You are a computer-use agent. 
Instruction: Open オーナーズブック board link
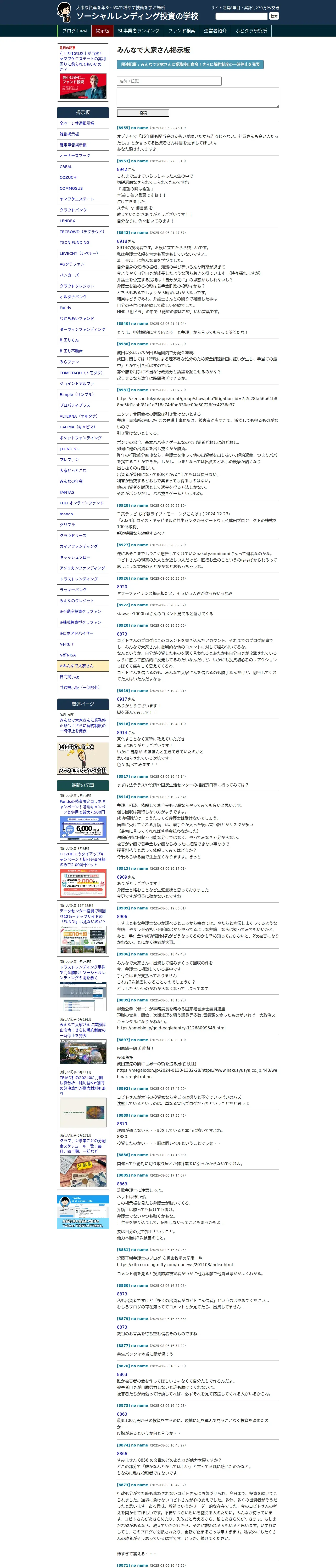83,156
